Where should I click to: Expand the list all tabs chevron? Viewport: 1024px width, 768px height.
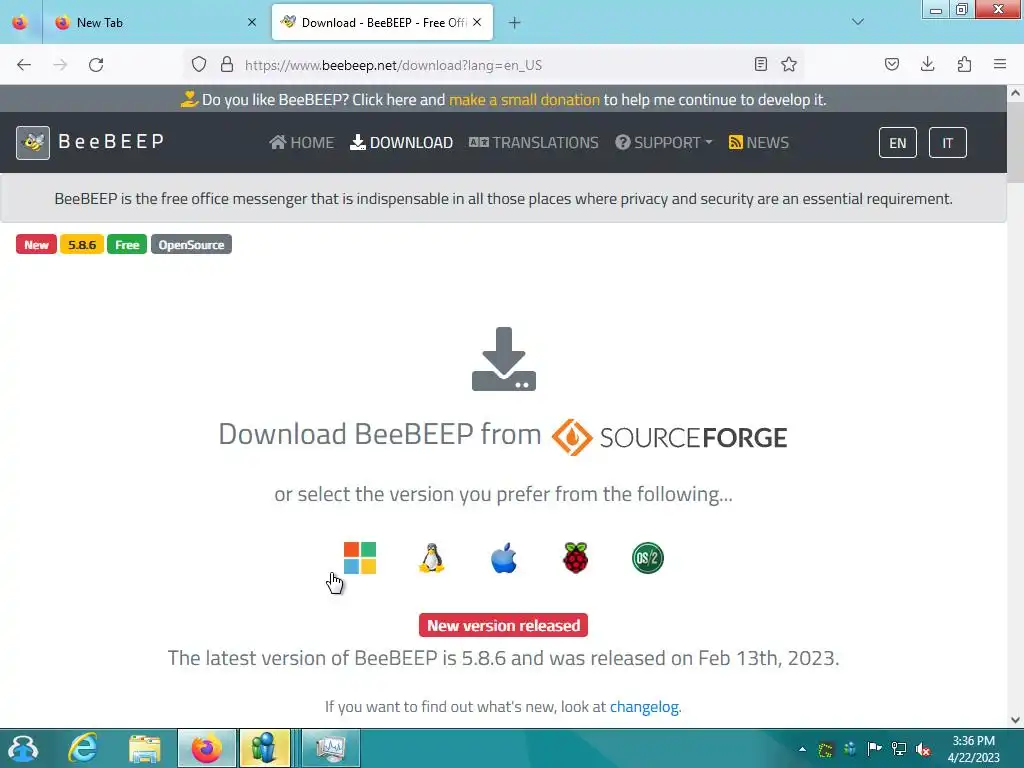[x=858, y=22]
